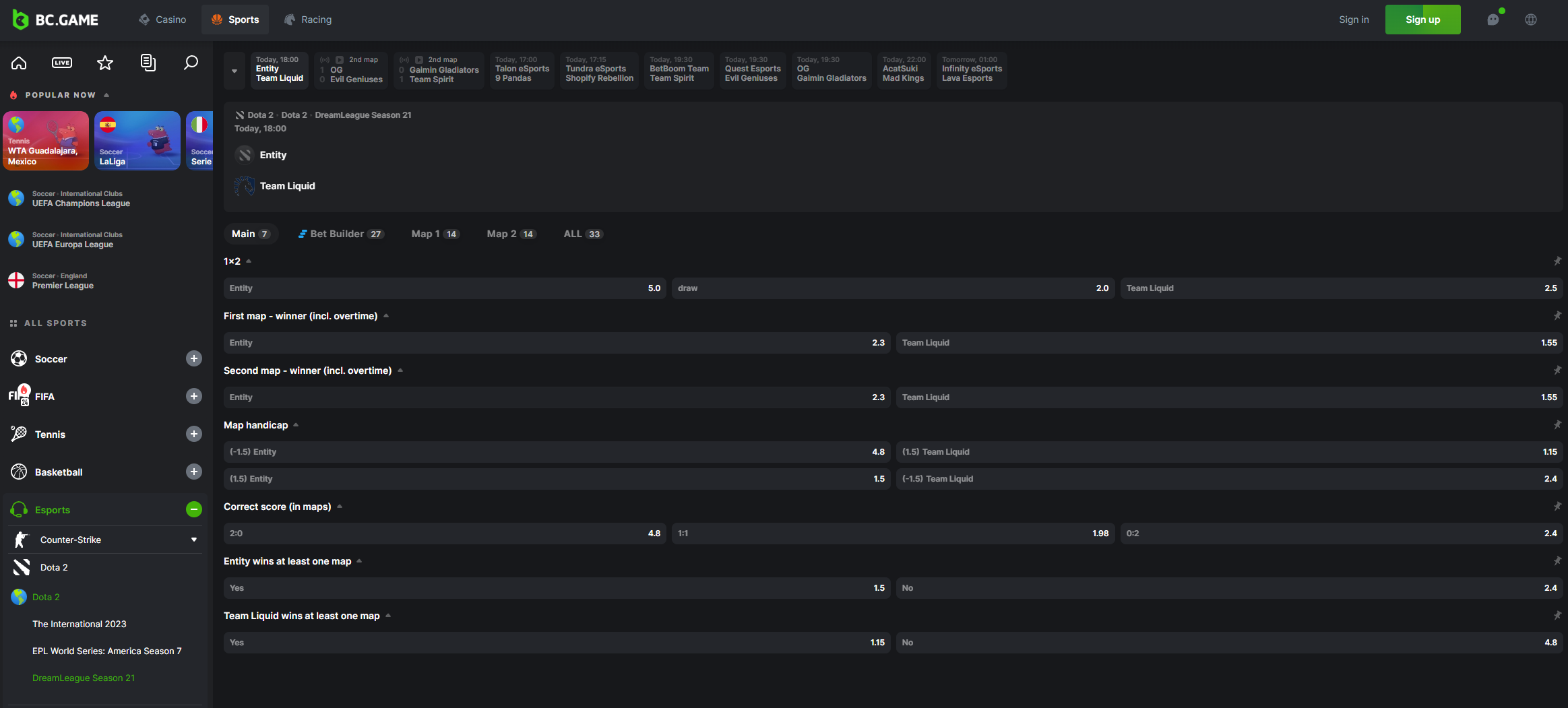Collapse Correct score in maps market

[340, 506]
